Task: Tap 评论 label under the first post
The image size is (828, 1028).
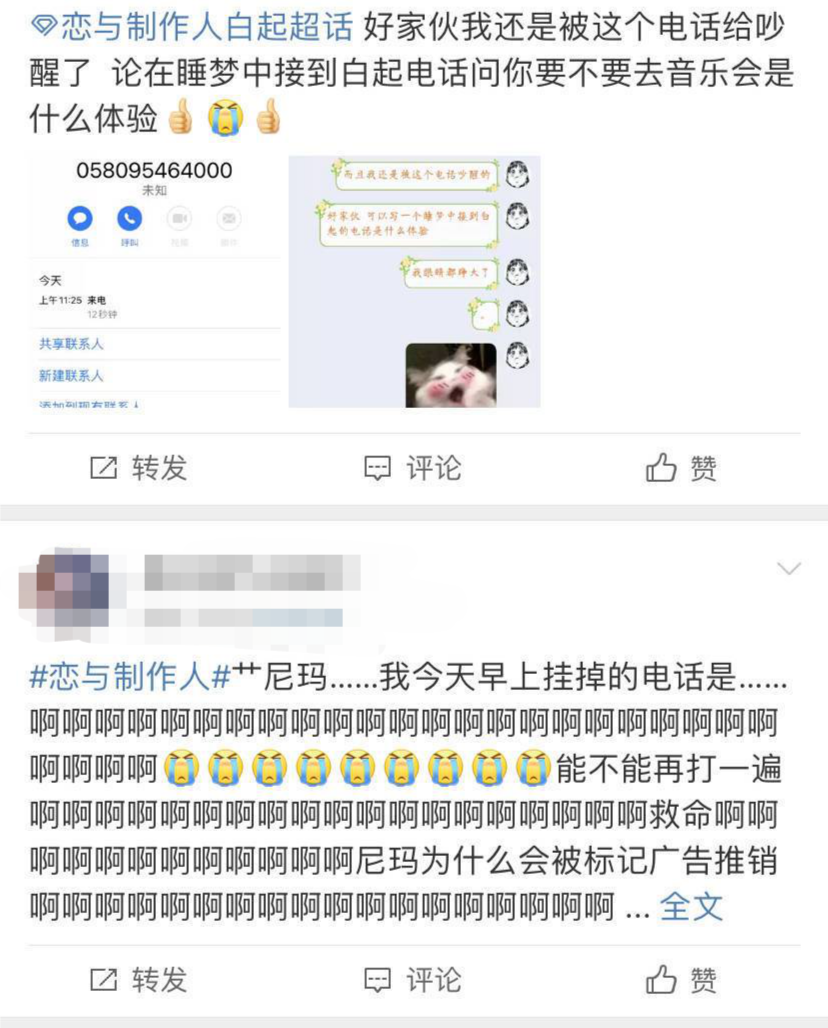Action: [x=434, y=468]
